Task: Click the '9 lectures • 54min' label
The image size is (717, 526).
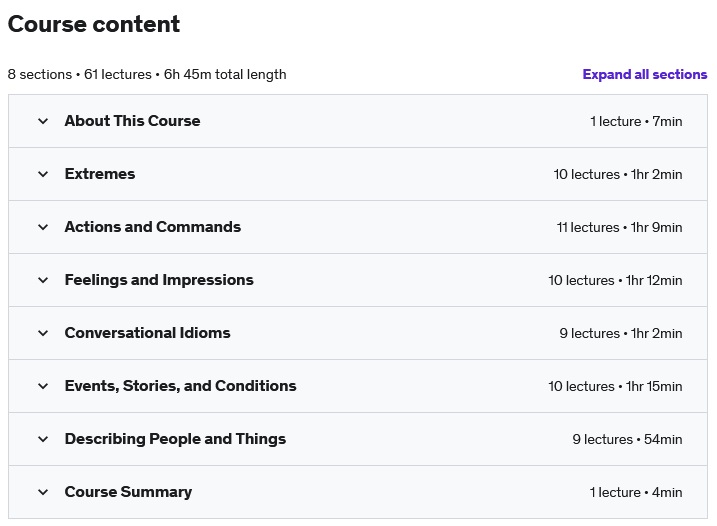Action: coord(627,439)
